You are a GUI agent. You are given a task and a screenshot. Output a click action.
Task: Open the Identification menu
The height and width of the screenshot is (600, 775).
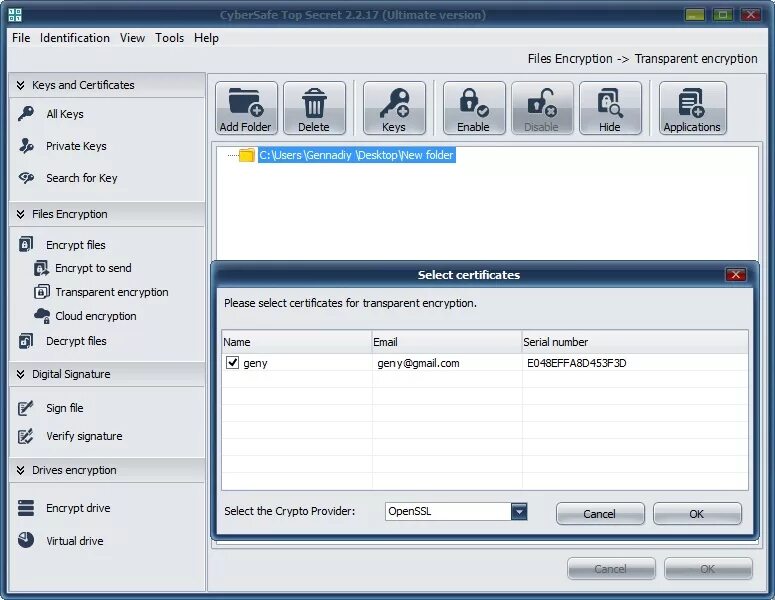pos(75,38)
